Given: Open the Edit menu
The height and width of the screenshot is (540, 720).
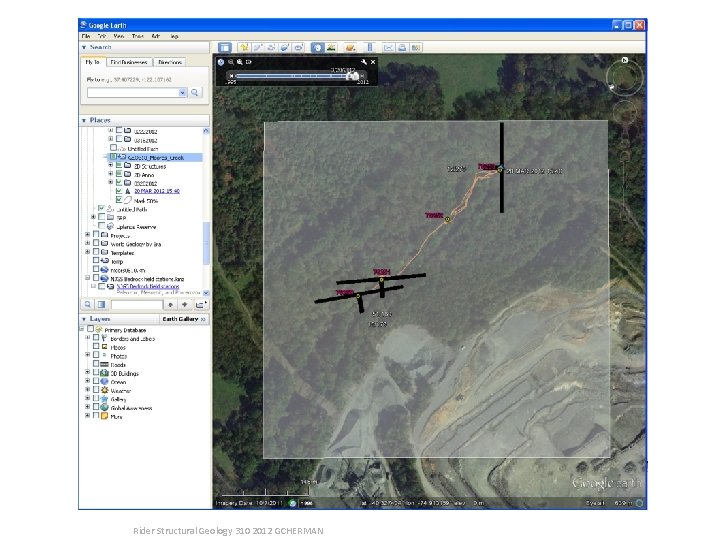Looking at the screenshot, I should pyautogui.click(x=102, y=36).
